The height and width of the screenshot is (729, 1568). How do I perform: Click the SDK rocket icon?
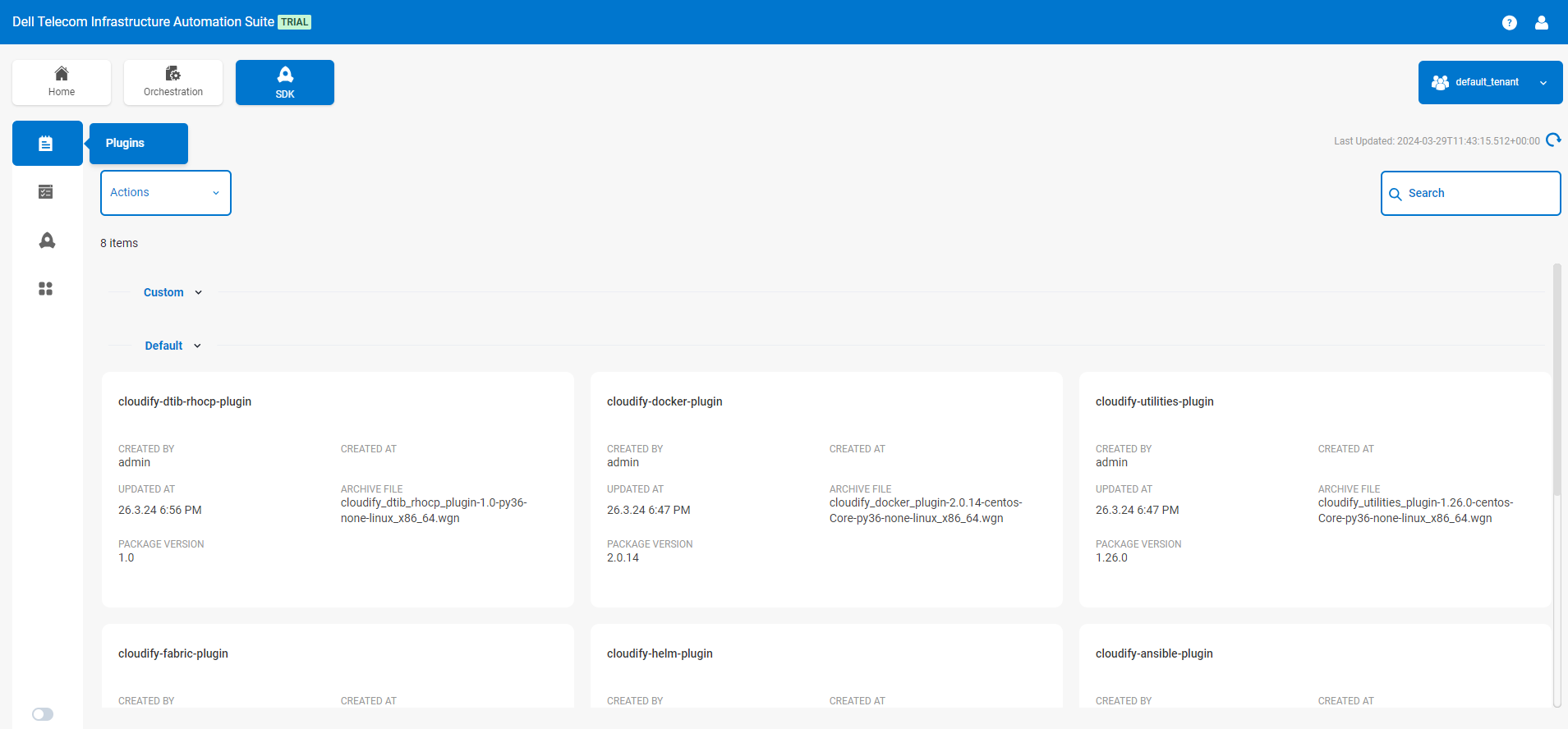point(285,75)
